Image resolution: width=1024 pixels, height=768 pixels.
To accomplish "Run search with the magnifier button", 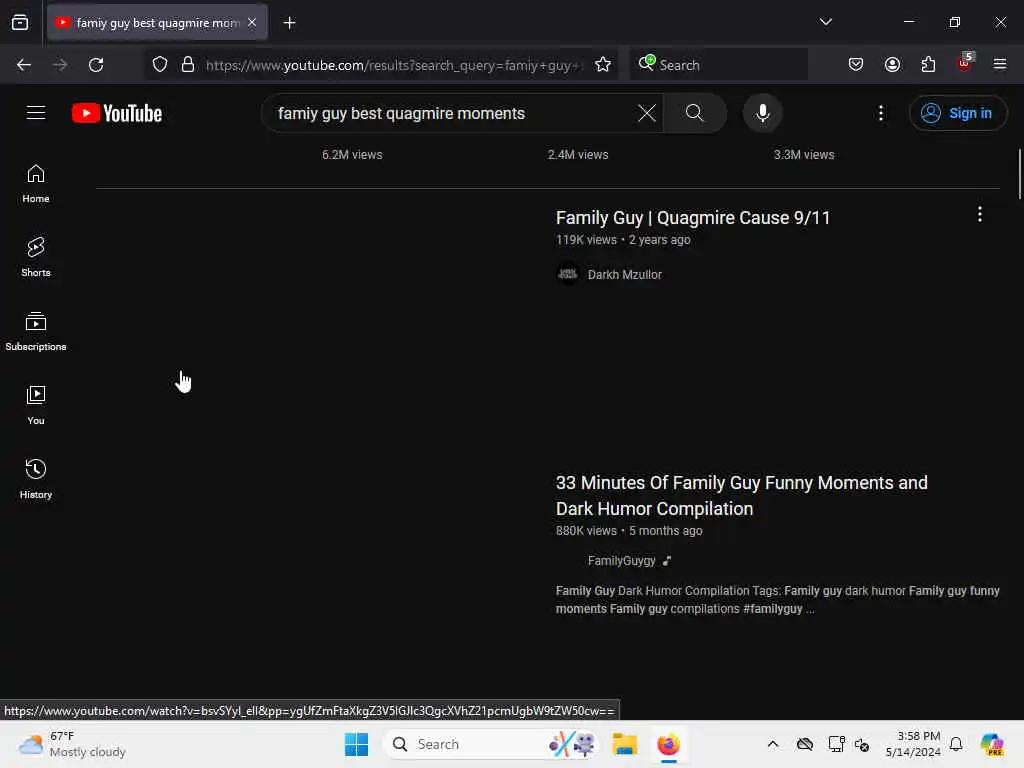I will tap(694, 113).
